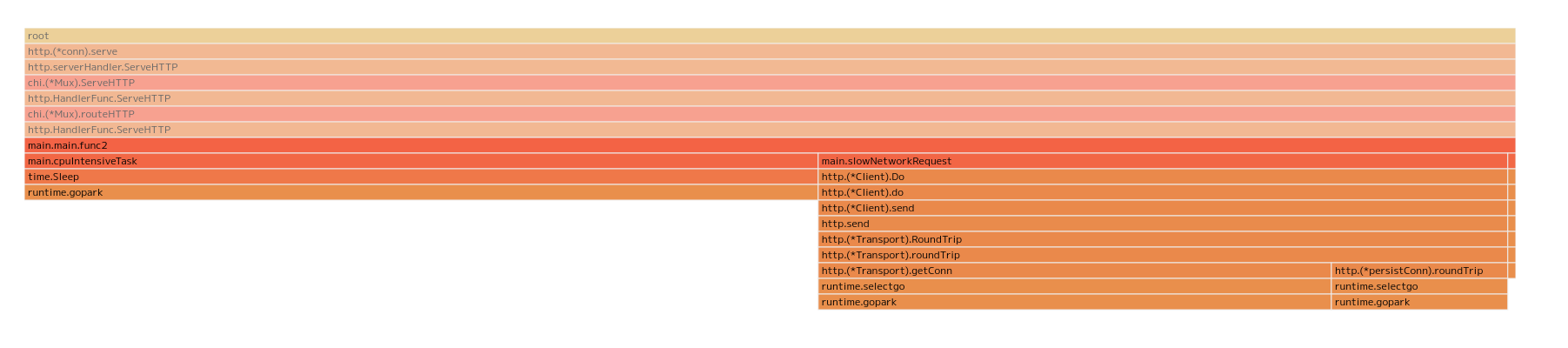
Task: Click the main.slowNetworkRequest frame
Action: tap(1163, 161)
